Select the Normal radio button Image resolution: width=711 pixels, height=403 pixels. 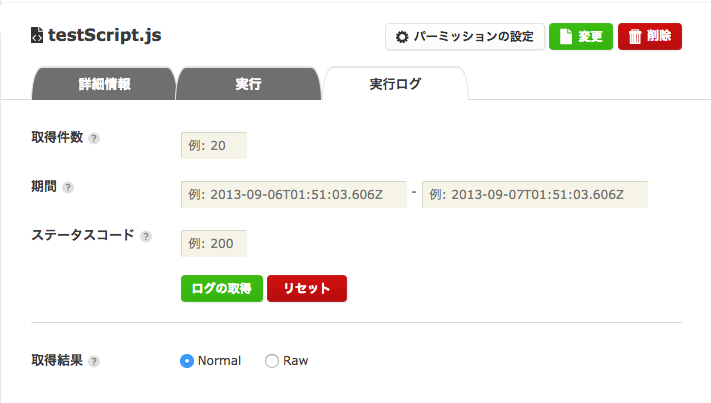[187, 361]
